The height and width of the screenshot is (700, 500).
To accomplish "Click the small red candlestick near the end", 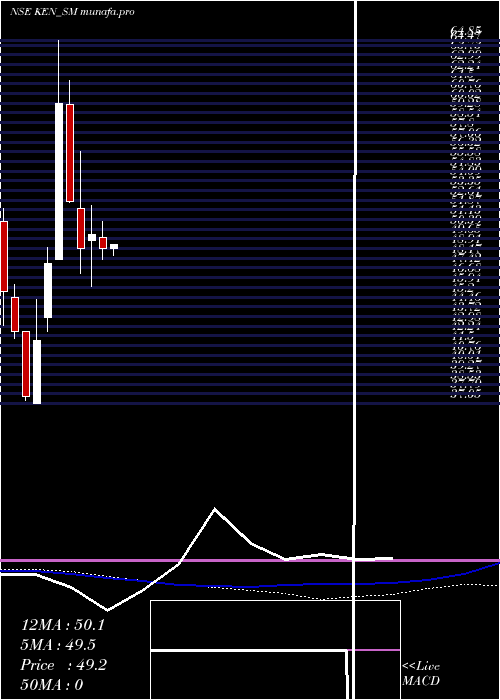I will pos(103,242).
